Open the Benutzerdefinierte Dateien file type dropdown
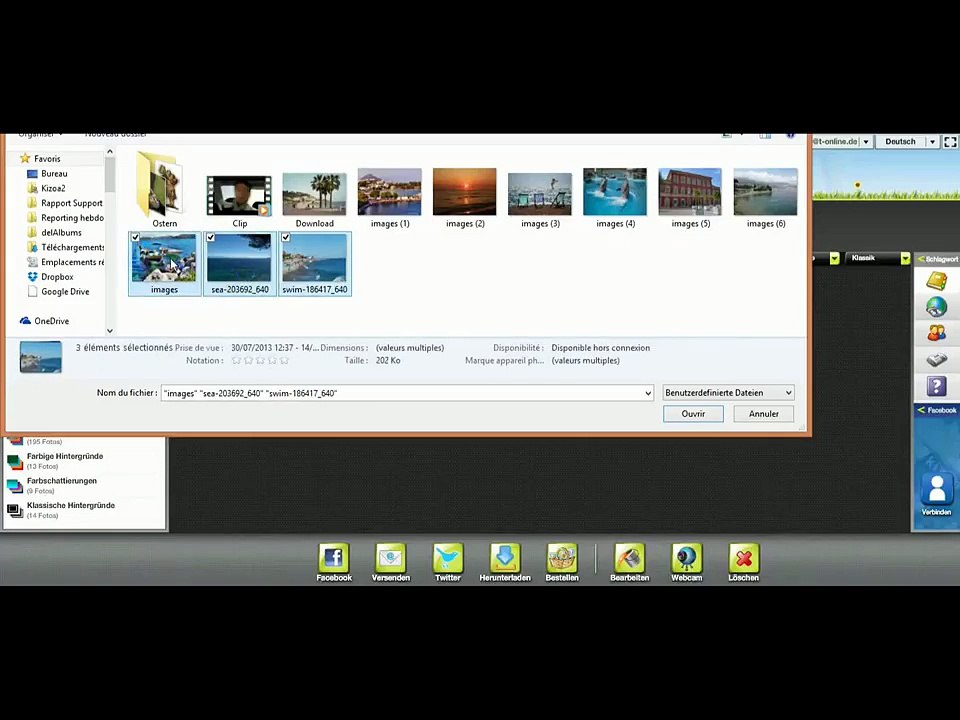 tap(729, 392)
